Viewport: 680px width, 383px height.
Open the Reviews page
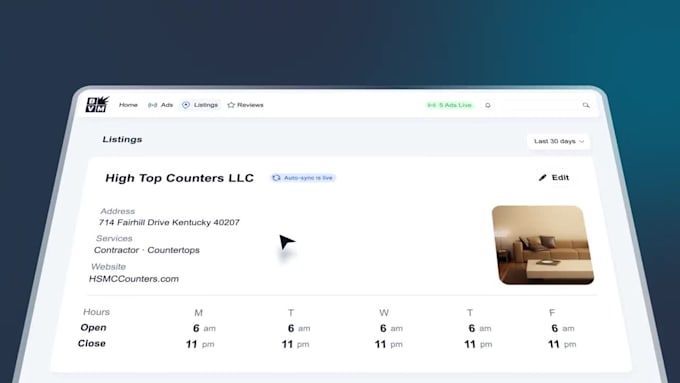coord(245,105)
